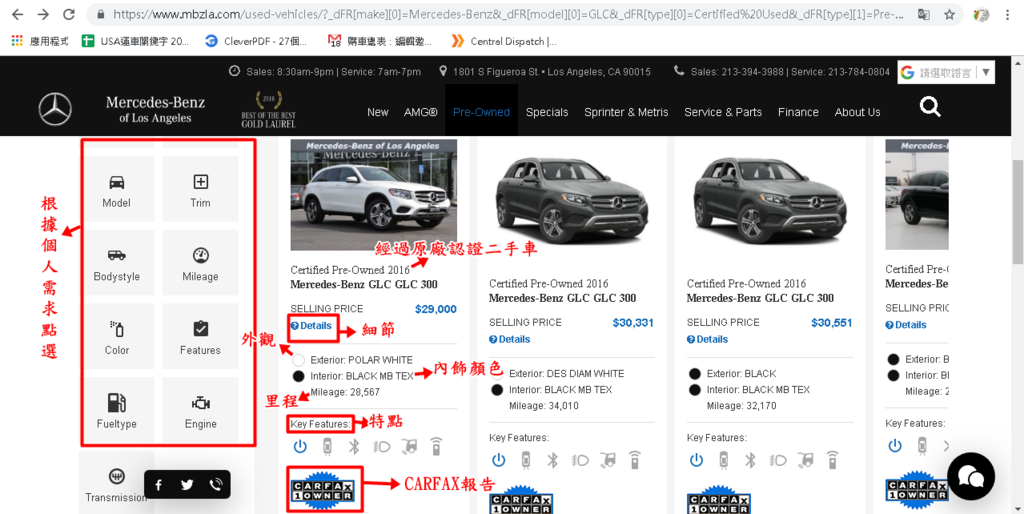This screenshot has width=1024, height=514.
Task: Open the white GLC 300 vehicle photo
Action: pyautogui.click(x=374, y=195)
